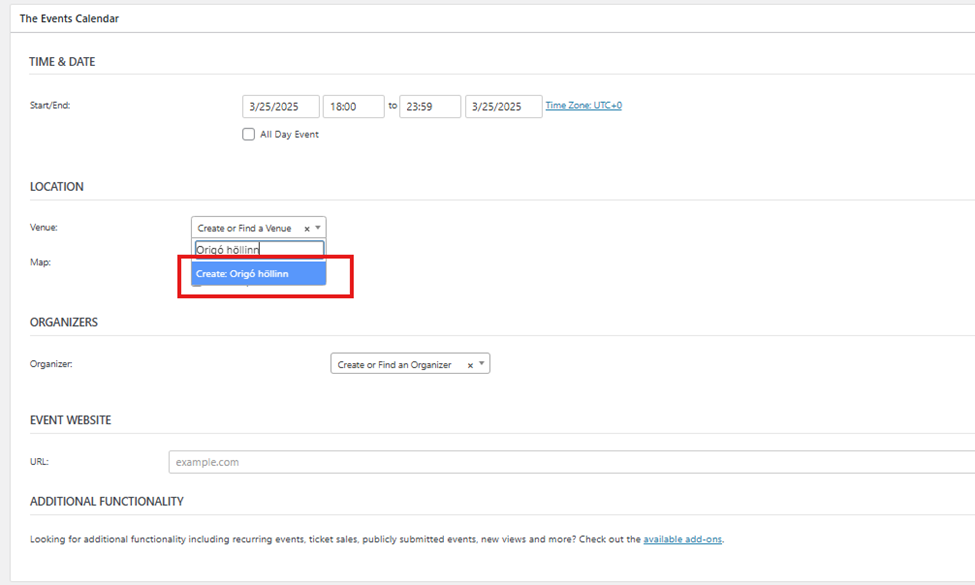Clear the venue selection with the x icon
This screenshot has width=975, height=585.
pos(306,229)
